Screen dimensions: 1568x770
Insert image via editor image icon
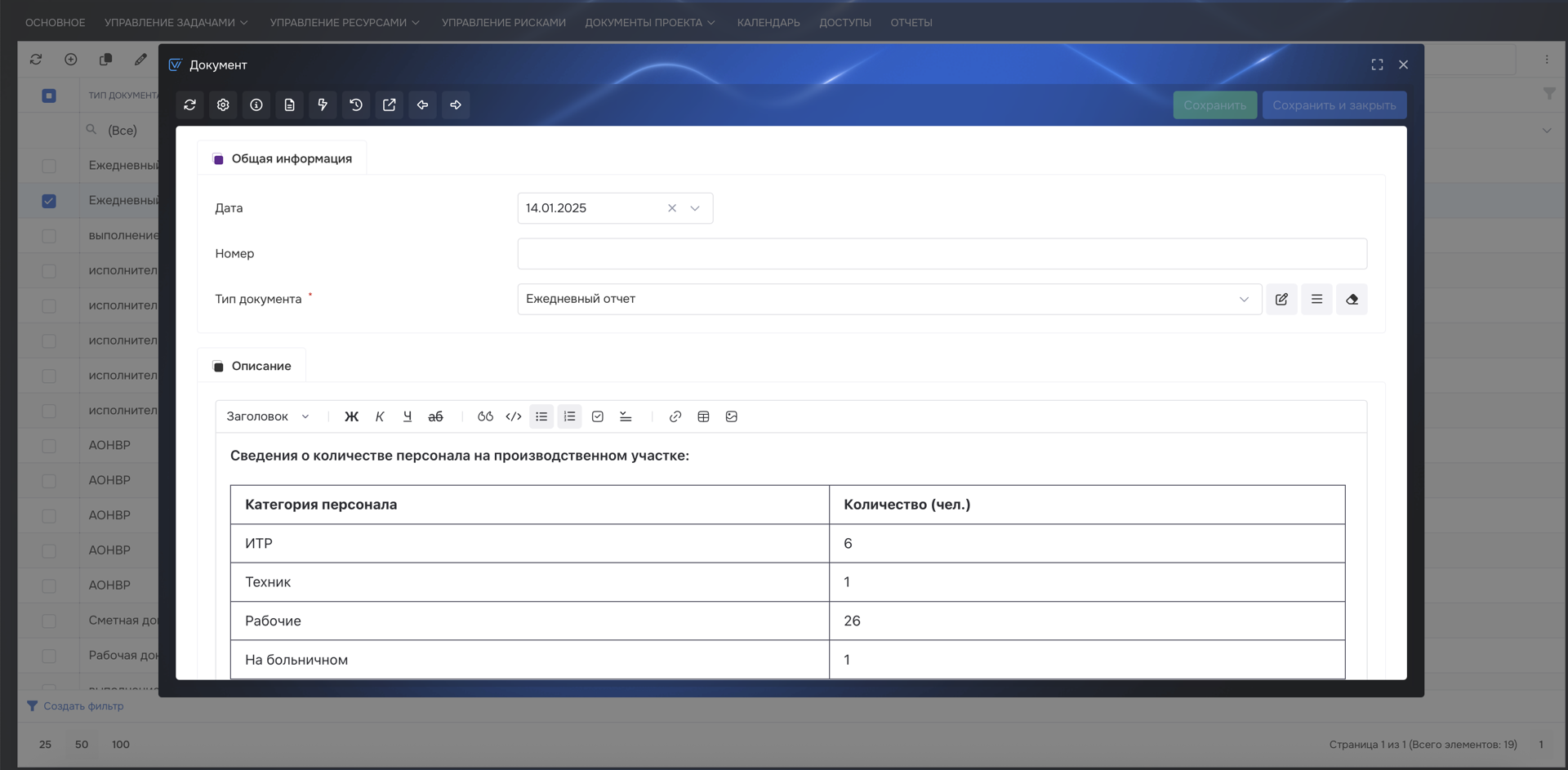click(732, 416)
